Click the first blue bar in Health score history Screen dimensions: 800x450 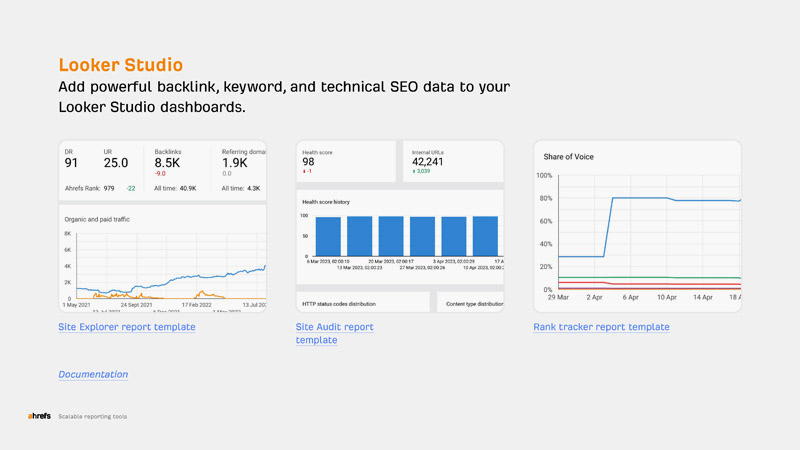[x=328, y=237]
